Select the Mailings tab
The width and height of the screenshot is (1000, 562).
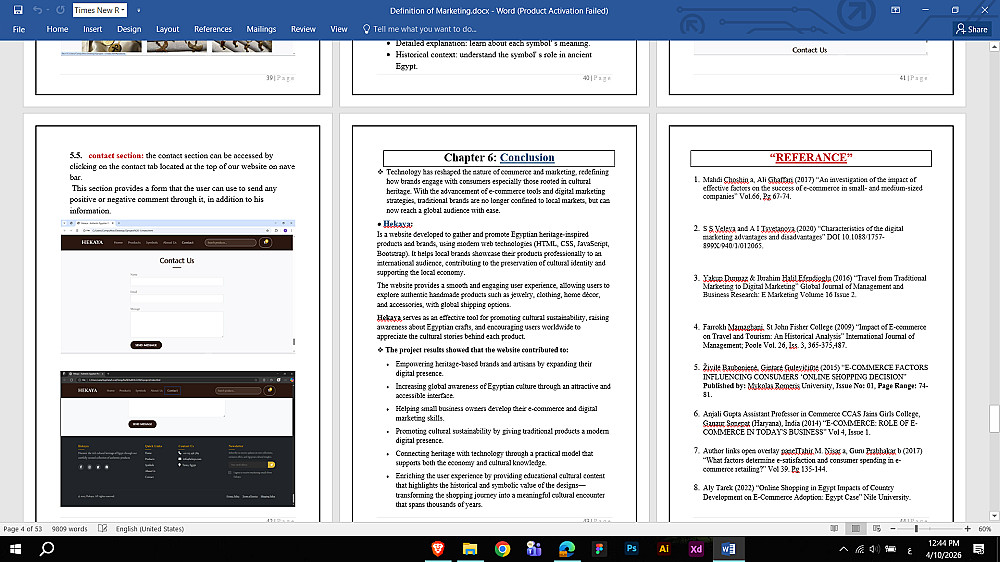[x=261, y=29]
